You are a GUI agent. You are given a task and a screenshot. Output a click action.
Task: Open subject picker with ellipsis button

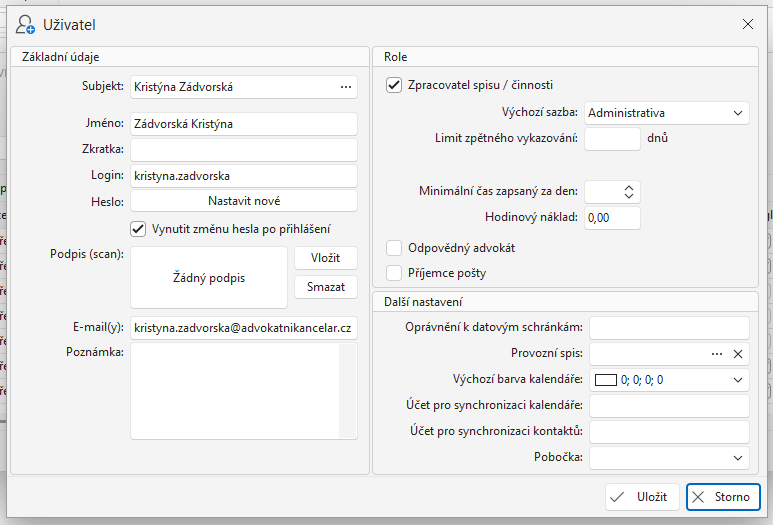click(346, 87)
